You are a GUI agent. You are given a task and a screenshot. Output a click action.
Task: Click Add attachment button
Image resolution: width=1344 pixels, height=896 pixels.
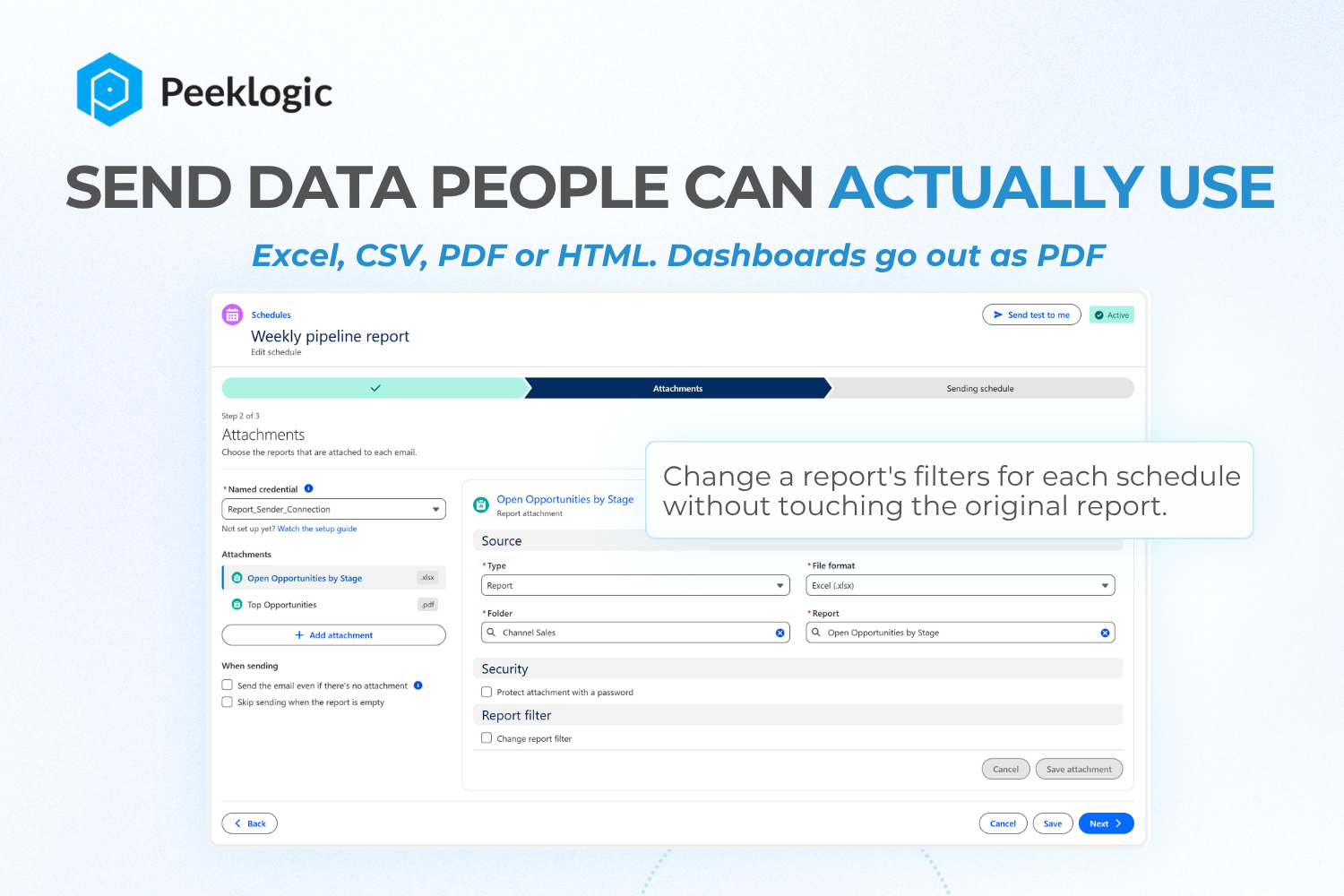(x=333, y=635)
